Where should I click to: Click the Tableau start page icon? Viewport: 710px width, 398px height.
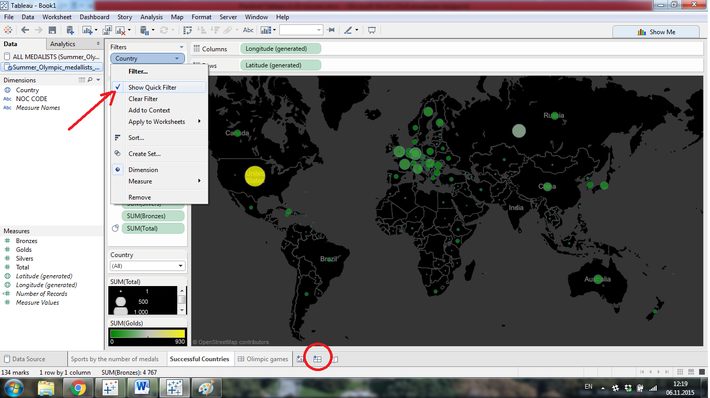(x=8, y=30)
